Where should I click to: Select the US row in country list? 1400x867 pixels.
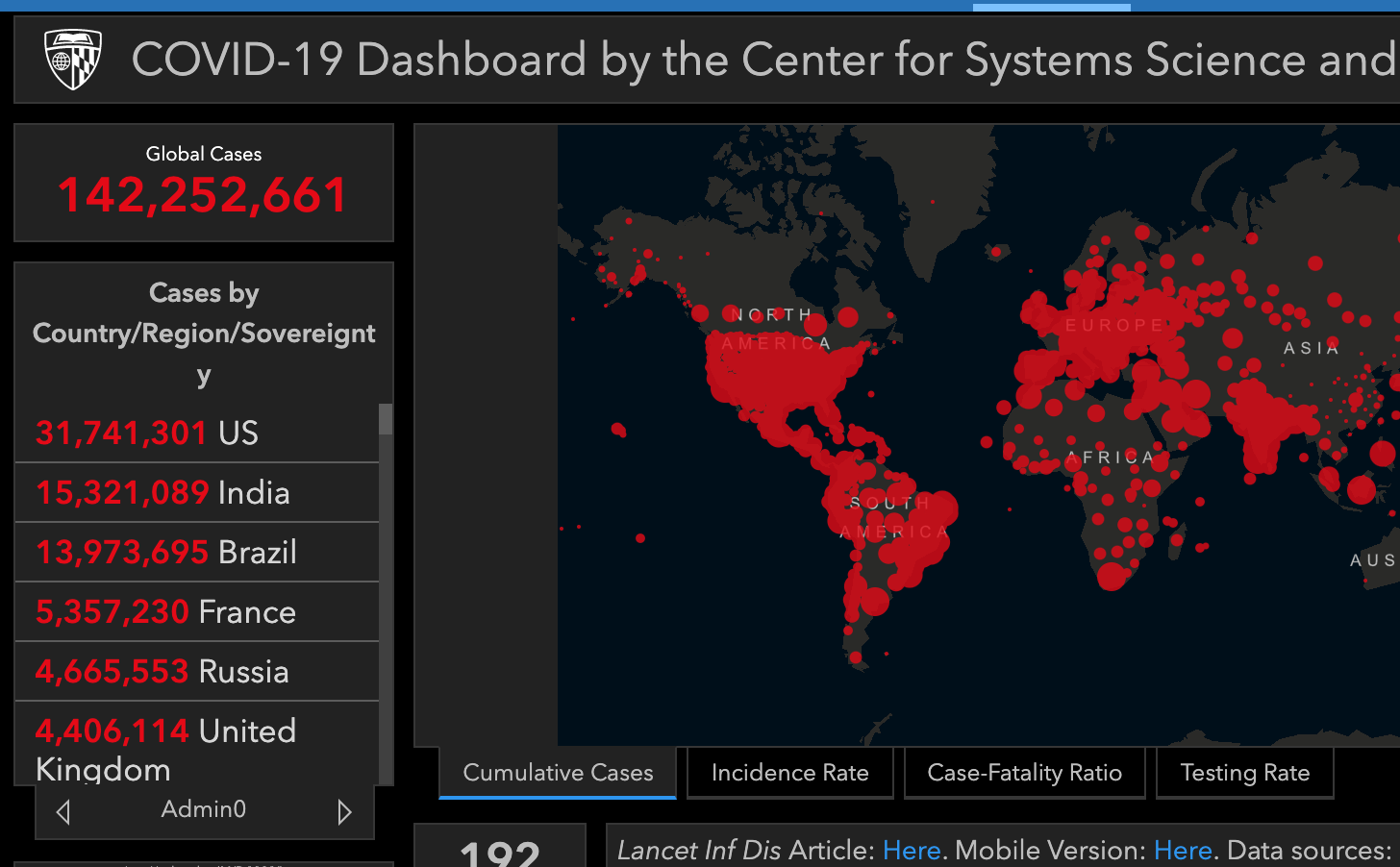click(197, 433)
